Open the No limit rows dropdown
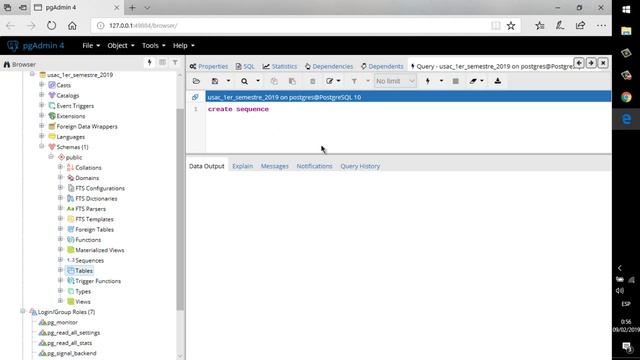Viewport: 640px width, 360px height. [395, 81]
